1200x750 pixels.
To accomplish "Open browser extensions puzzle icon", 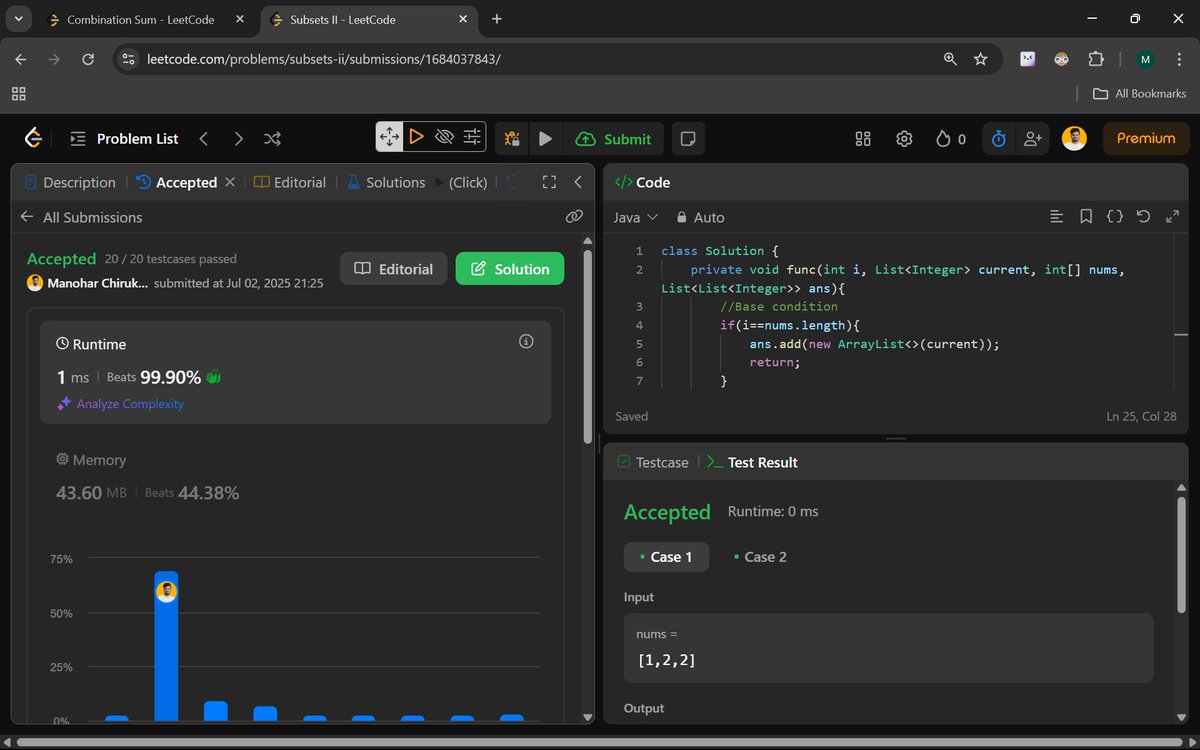I will click(1096, 59).
